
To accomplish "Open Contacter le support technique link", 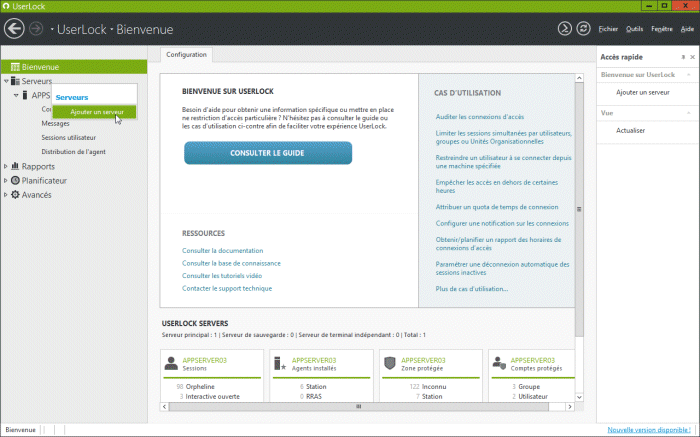I will point(227,288).
